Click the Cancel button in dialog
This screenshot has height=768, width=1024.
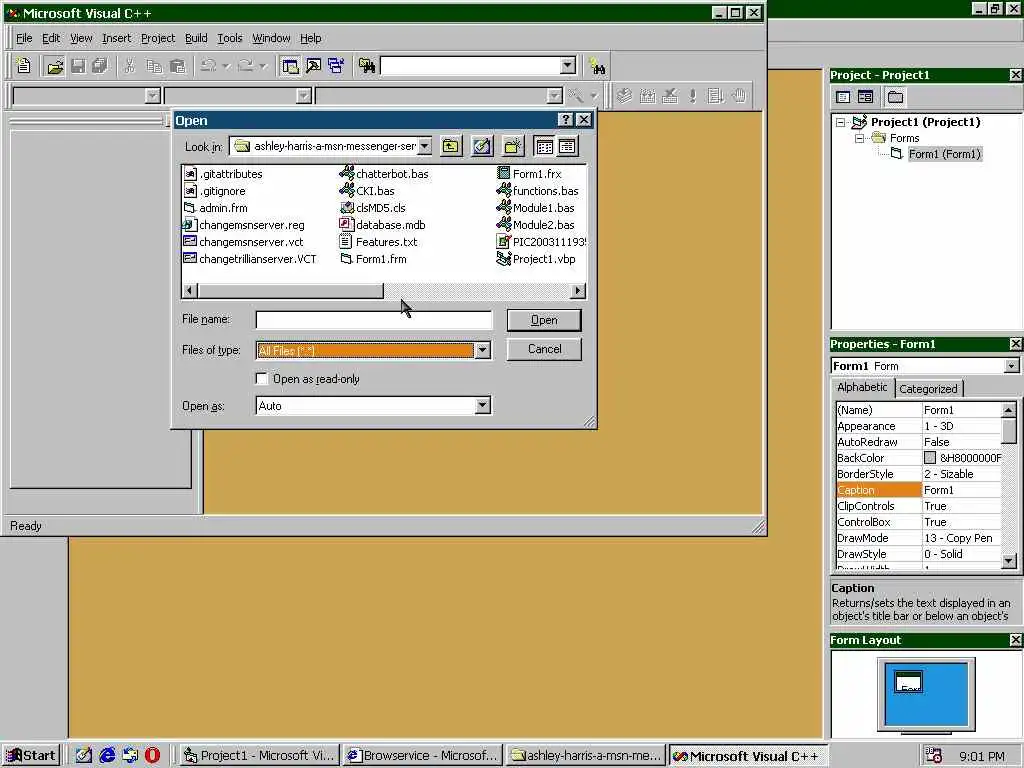coord(544,349)
